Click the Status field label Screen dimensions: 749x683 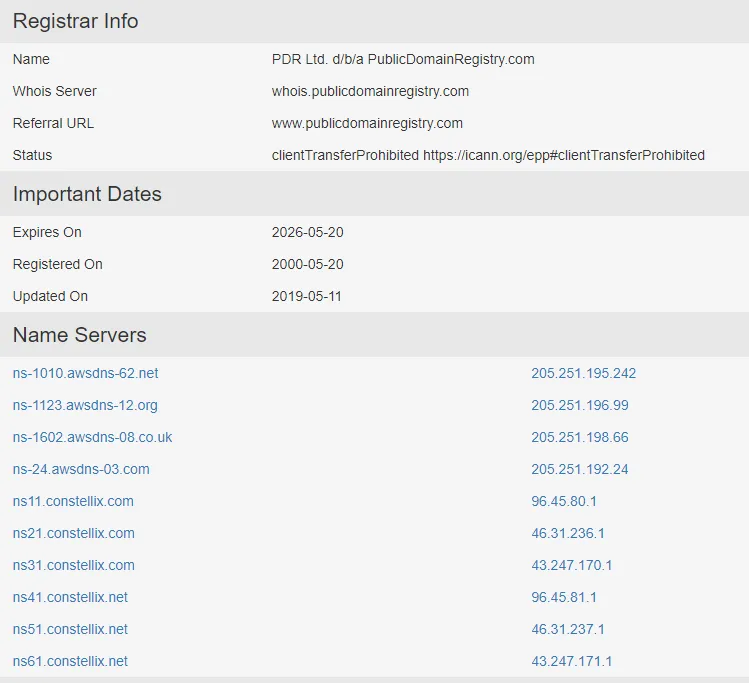coord(32,155)
